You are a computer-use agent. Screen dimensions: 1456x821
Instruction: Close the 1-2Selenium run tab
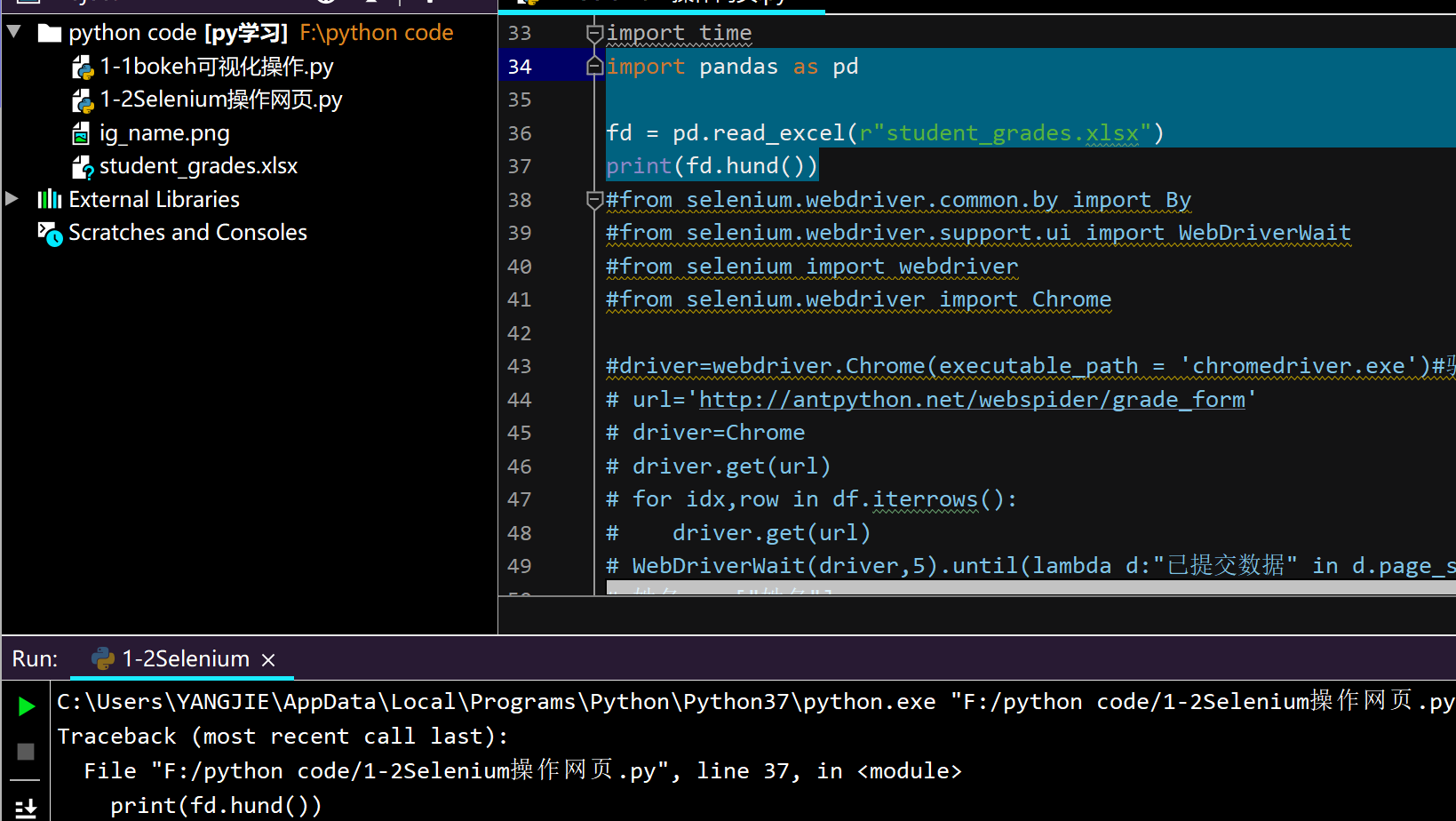click(x=268, y=659)
